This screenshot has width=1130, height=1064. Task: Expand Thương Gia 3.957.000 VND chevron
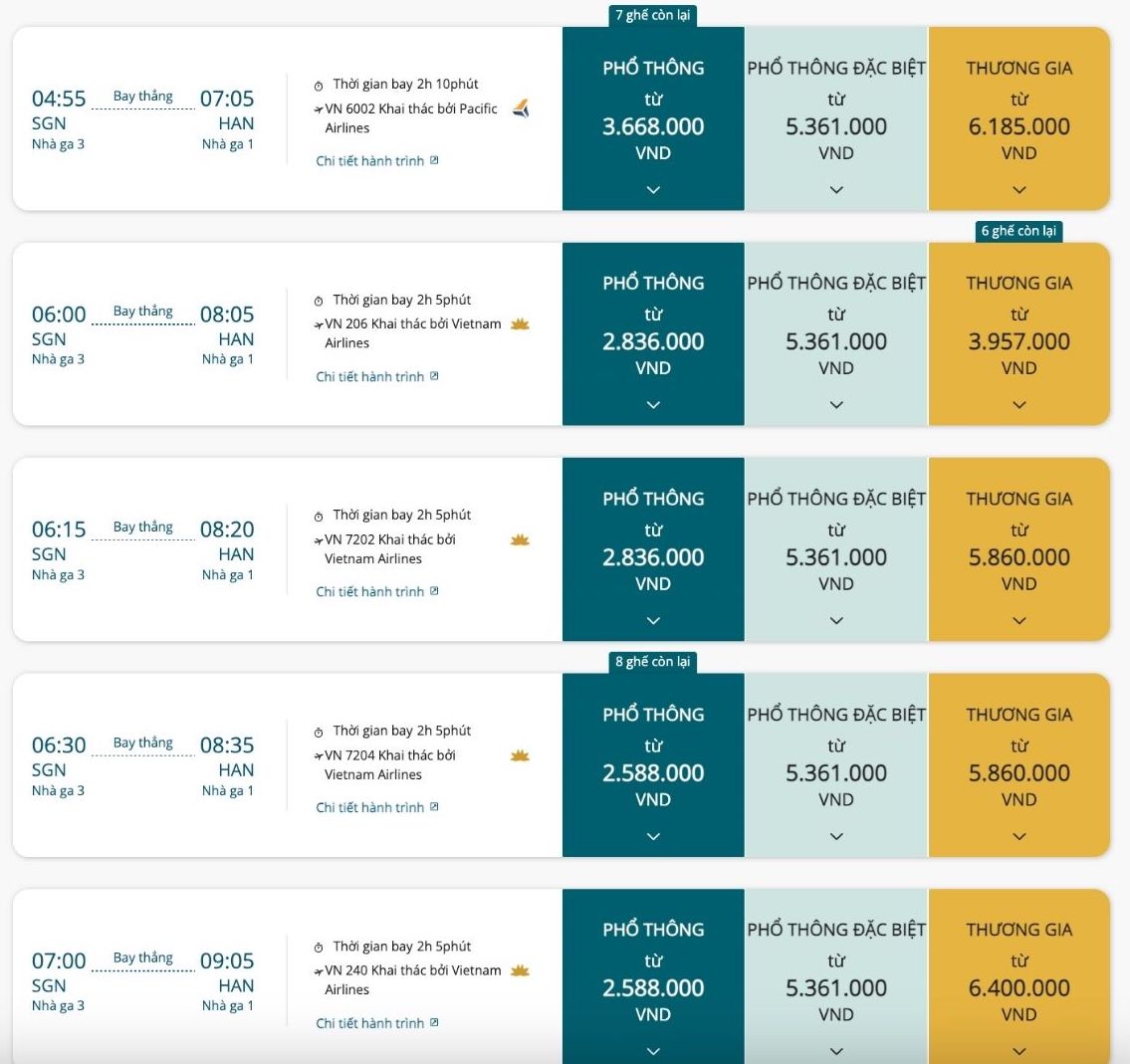tap(1019, 405)
